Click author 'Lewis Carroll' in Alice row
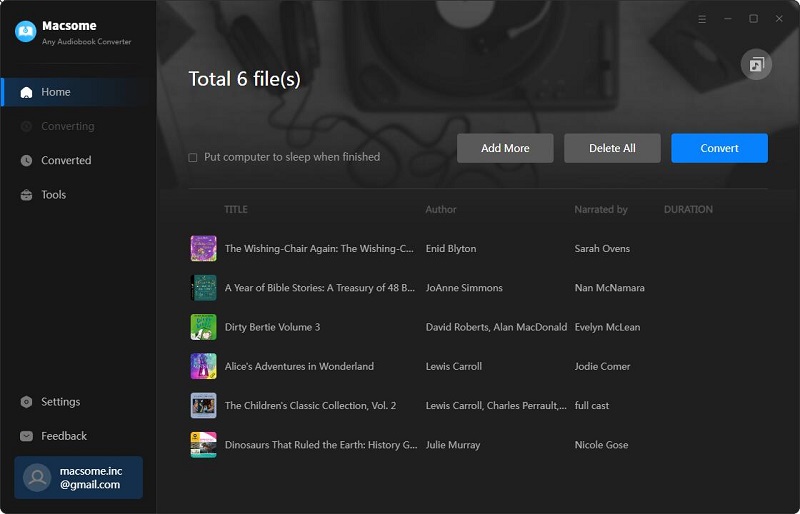 (x=454, y=366)
